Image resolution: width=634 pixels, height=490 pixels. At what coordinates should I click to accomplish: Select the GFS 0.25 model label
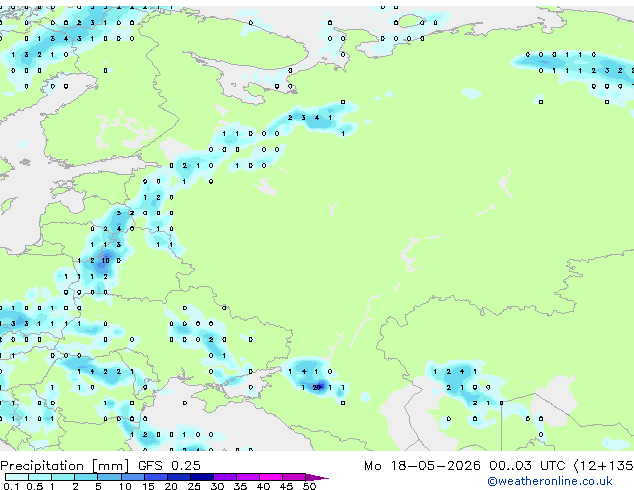(169, 466)
